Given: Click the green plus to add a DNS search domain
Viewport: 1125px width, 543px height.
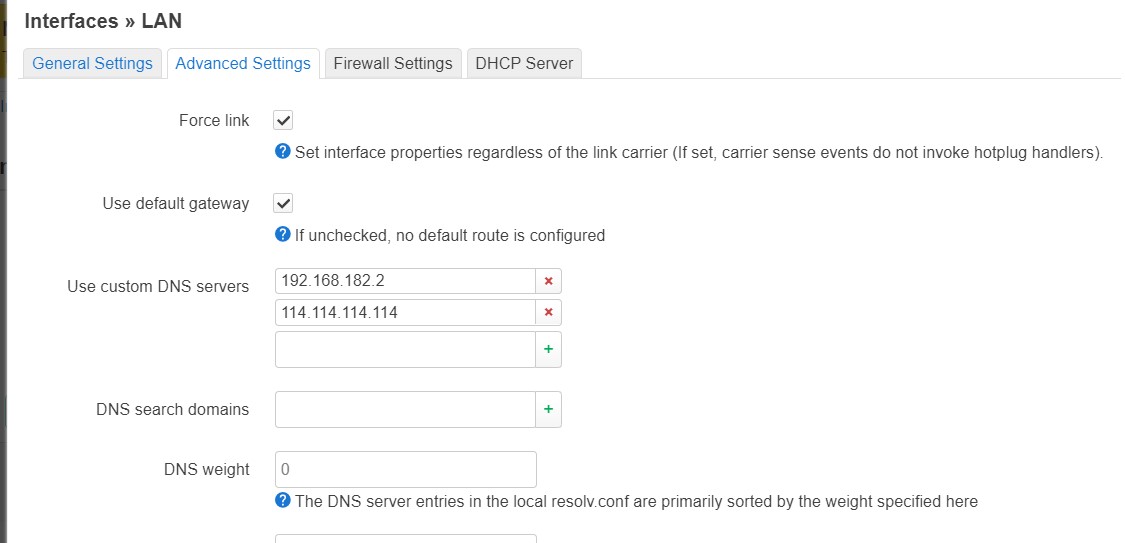Looking at the screenshot, I should click(x=548, y=409).
